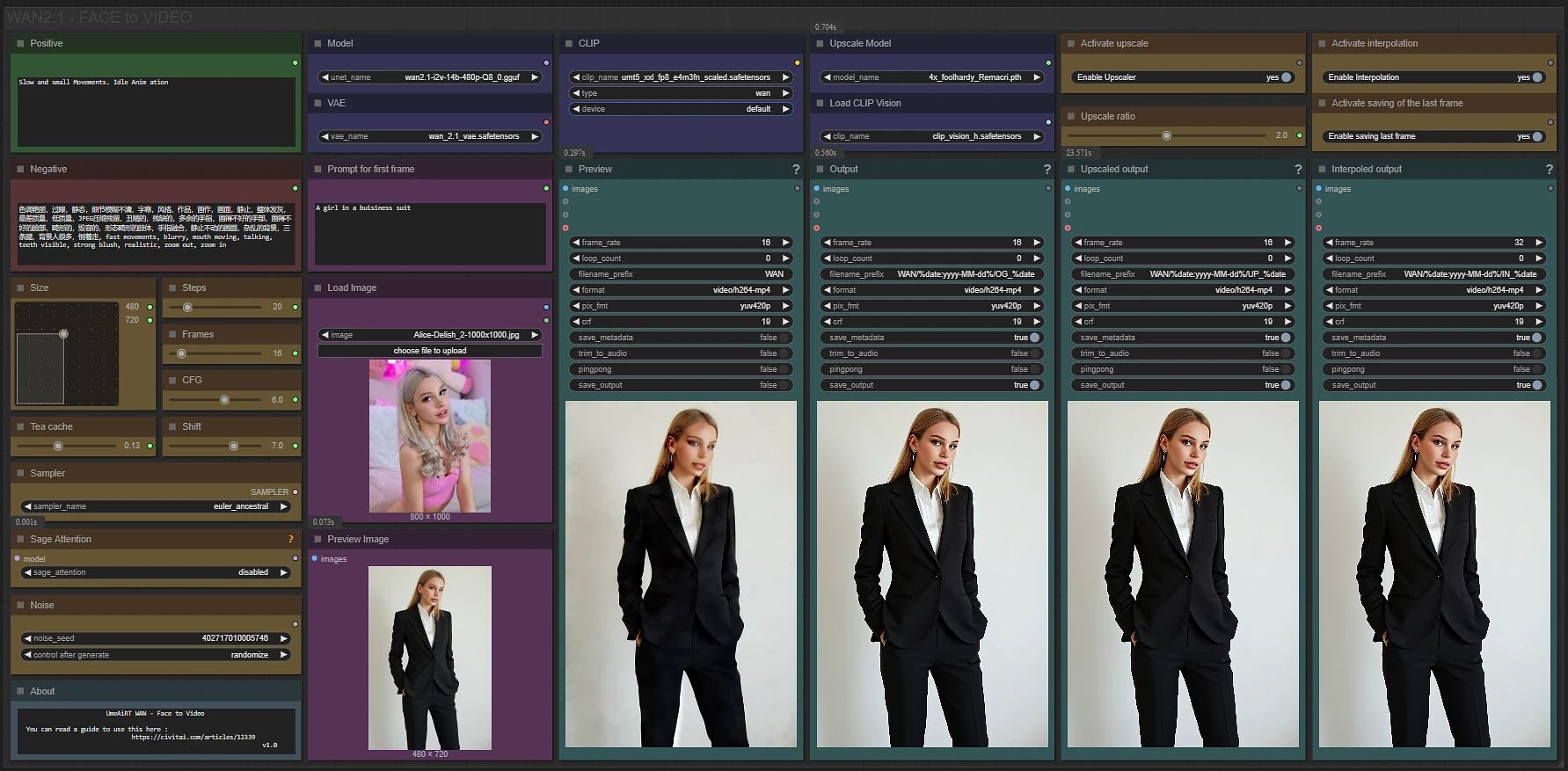Collapse the Noise node title dot

click(x=21, y=605)
